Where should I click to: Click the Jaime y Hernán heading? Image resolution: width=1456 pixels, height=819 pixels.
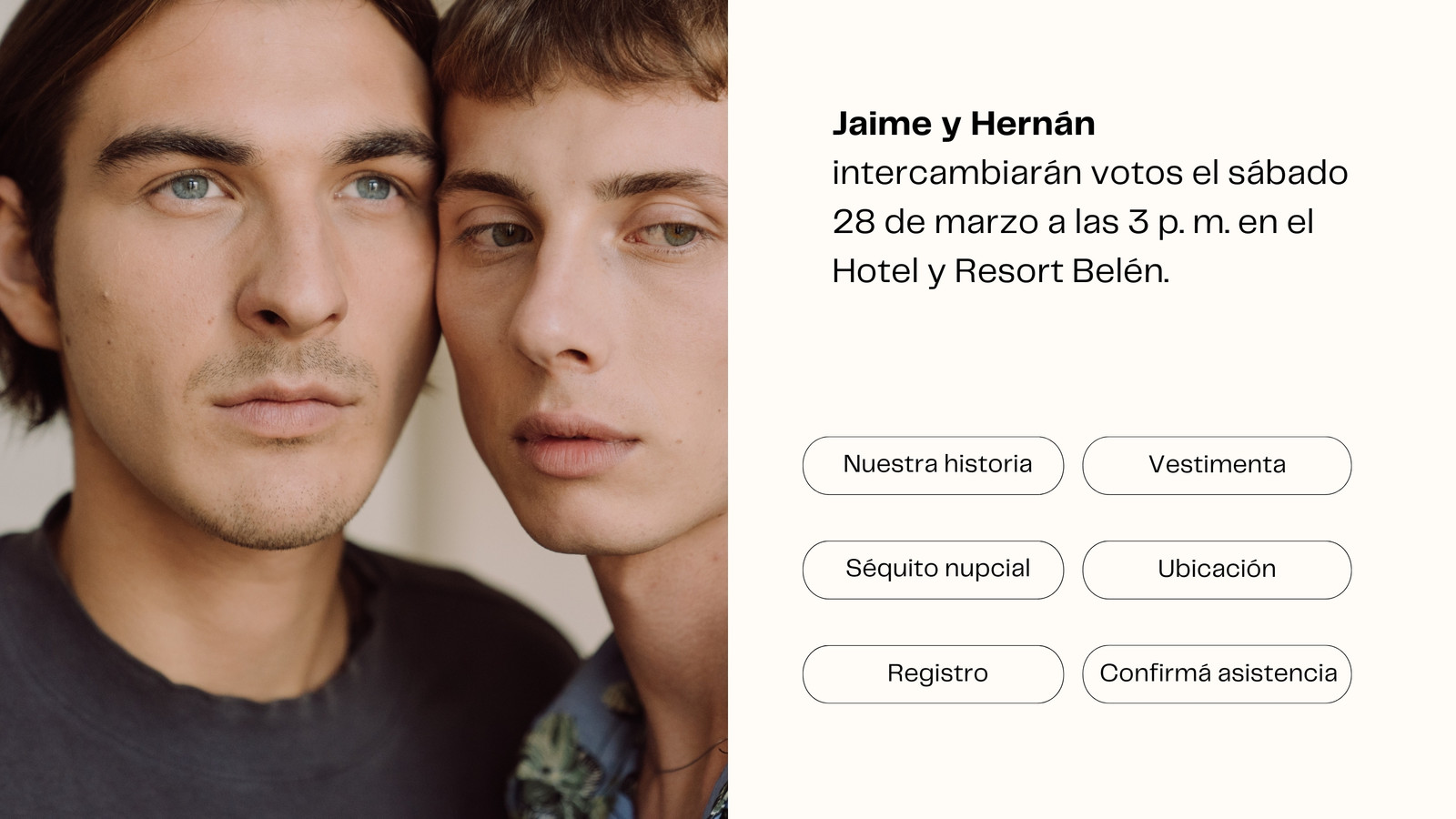tap(964, 124)
